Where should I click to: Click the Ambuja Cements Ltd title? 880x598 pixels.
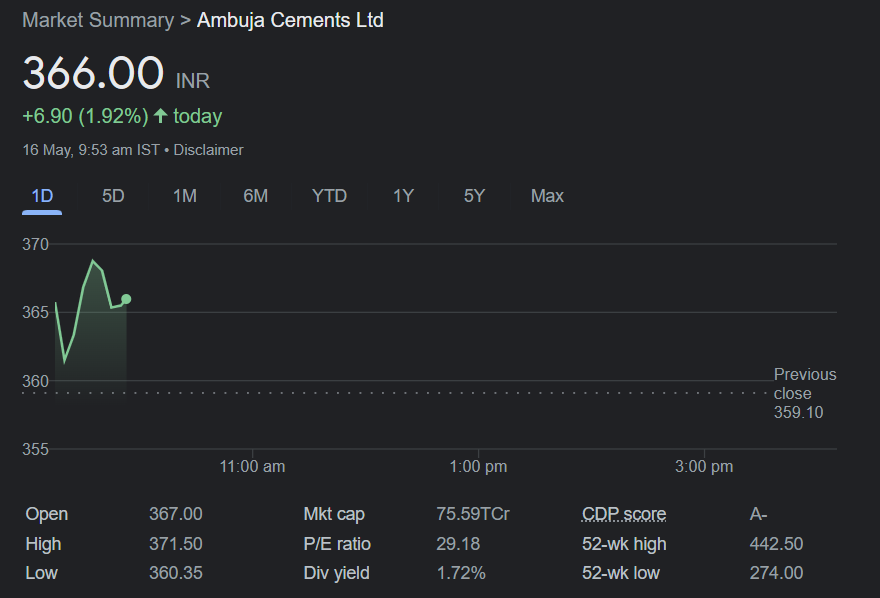point(290,20)
